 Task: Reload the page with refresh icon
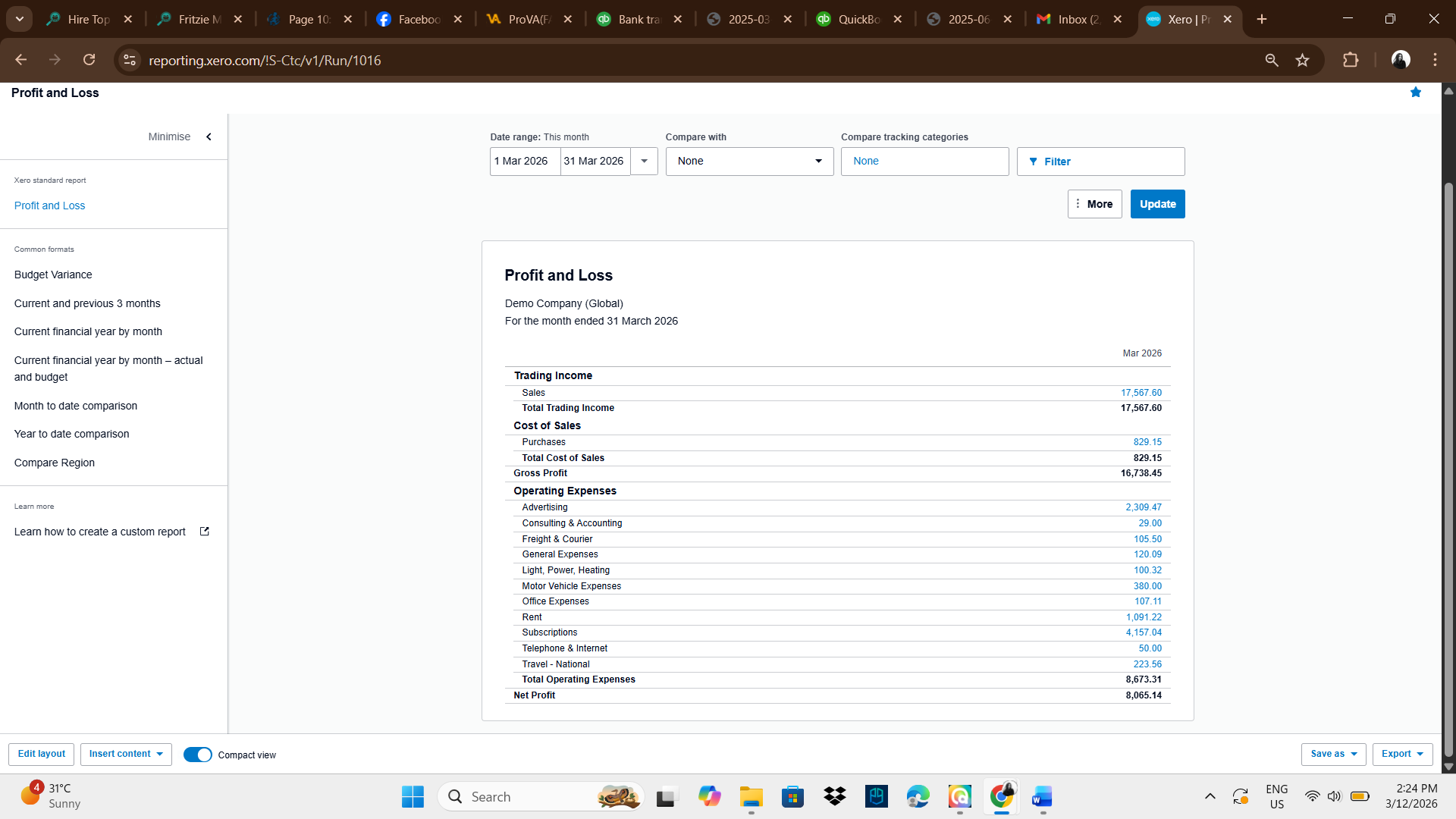tap(89, 61)
